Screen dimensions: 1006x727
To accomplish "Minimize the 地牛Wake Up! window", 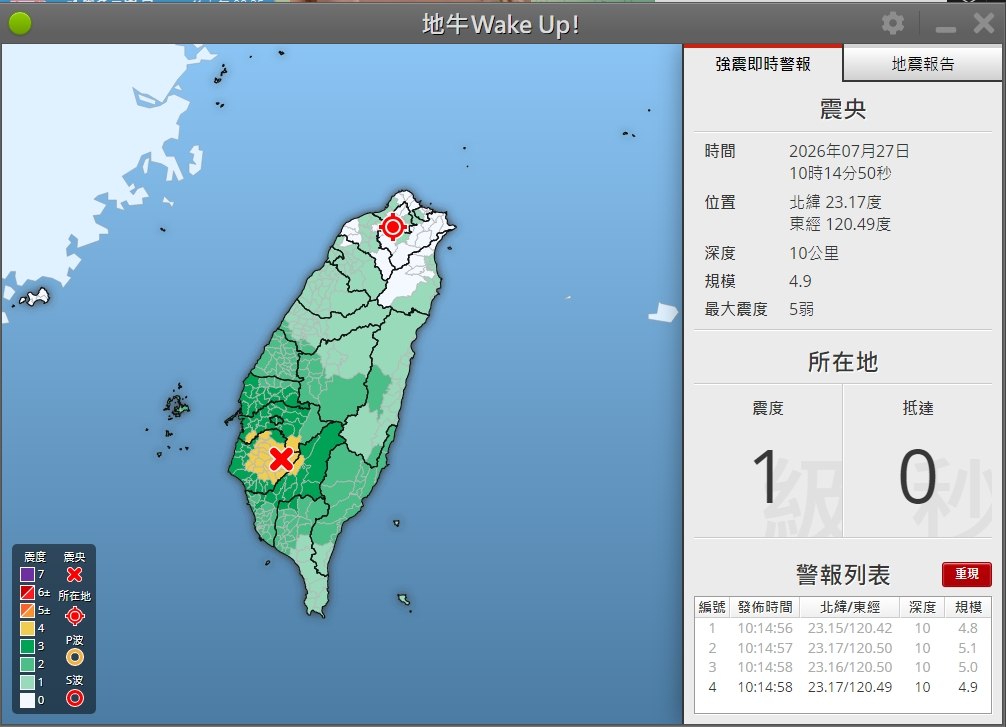I will (x=946, y=29).
